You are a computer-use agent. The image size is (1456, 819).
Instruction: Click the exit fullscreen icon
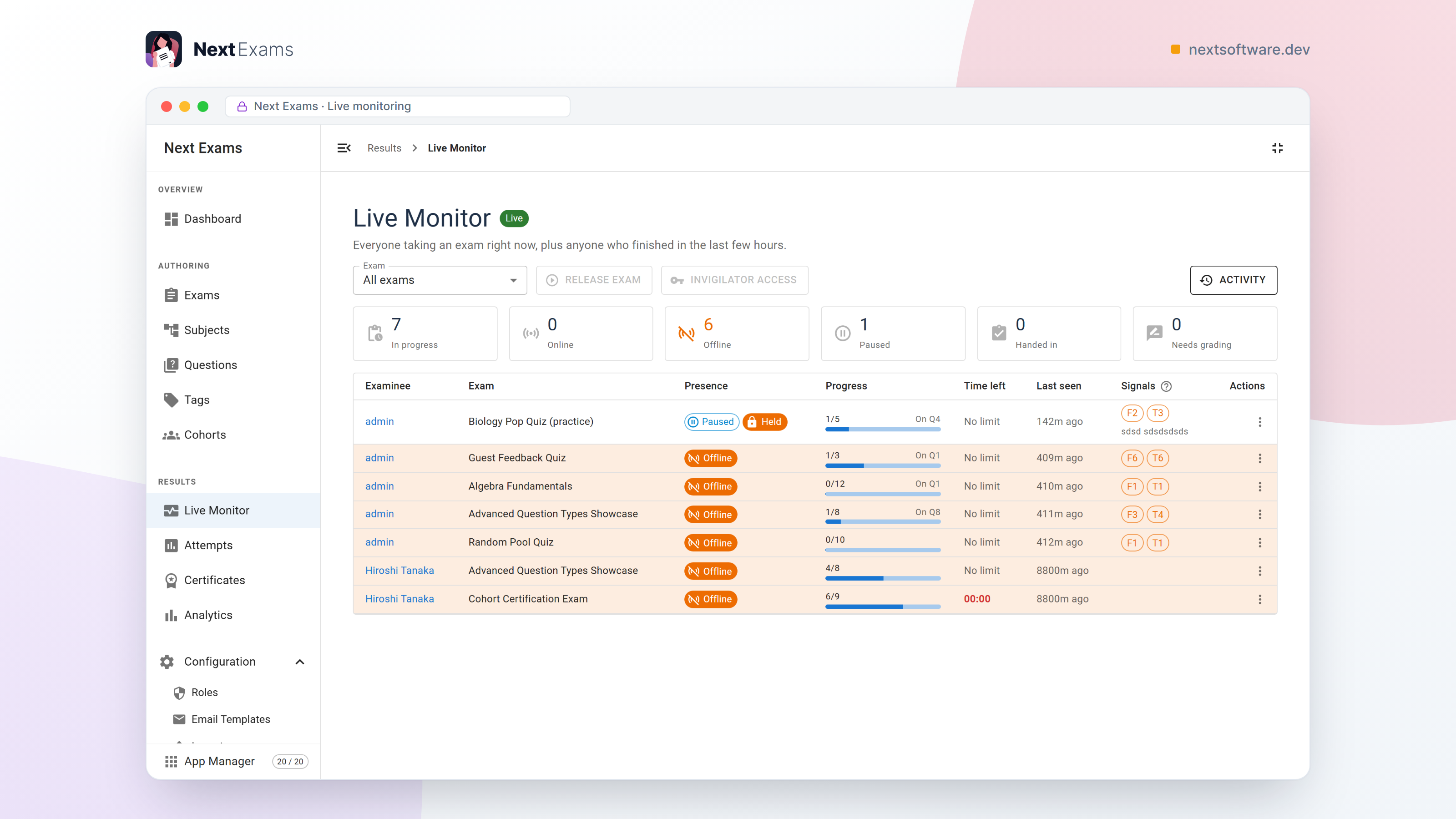1277,148
